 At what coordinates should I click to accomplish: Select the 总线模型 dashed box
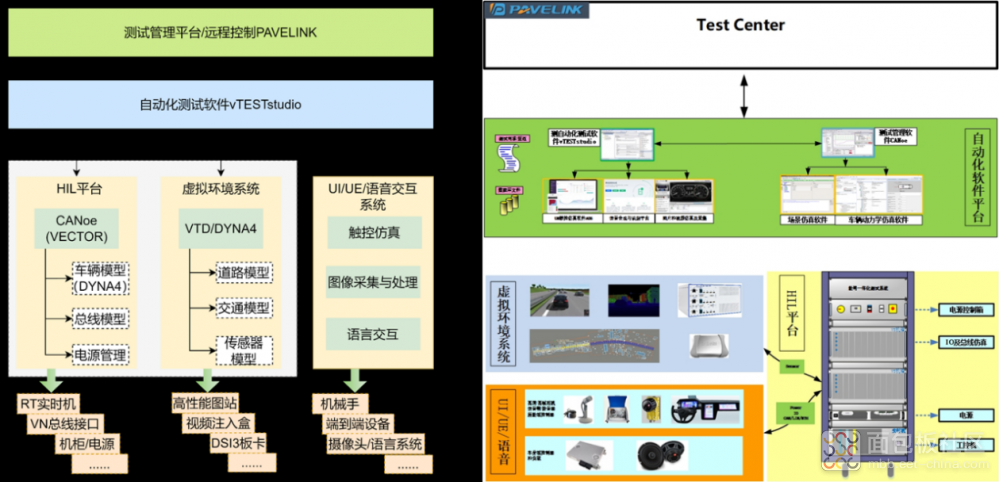point(100,318)
